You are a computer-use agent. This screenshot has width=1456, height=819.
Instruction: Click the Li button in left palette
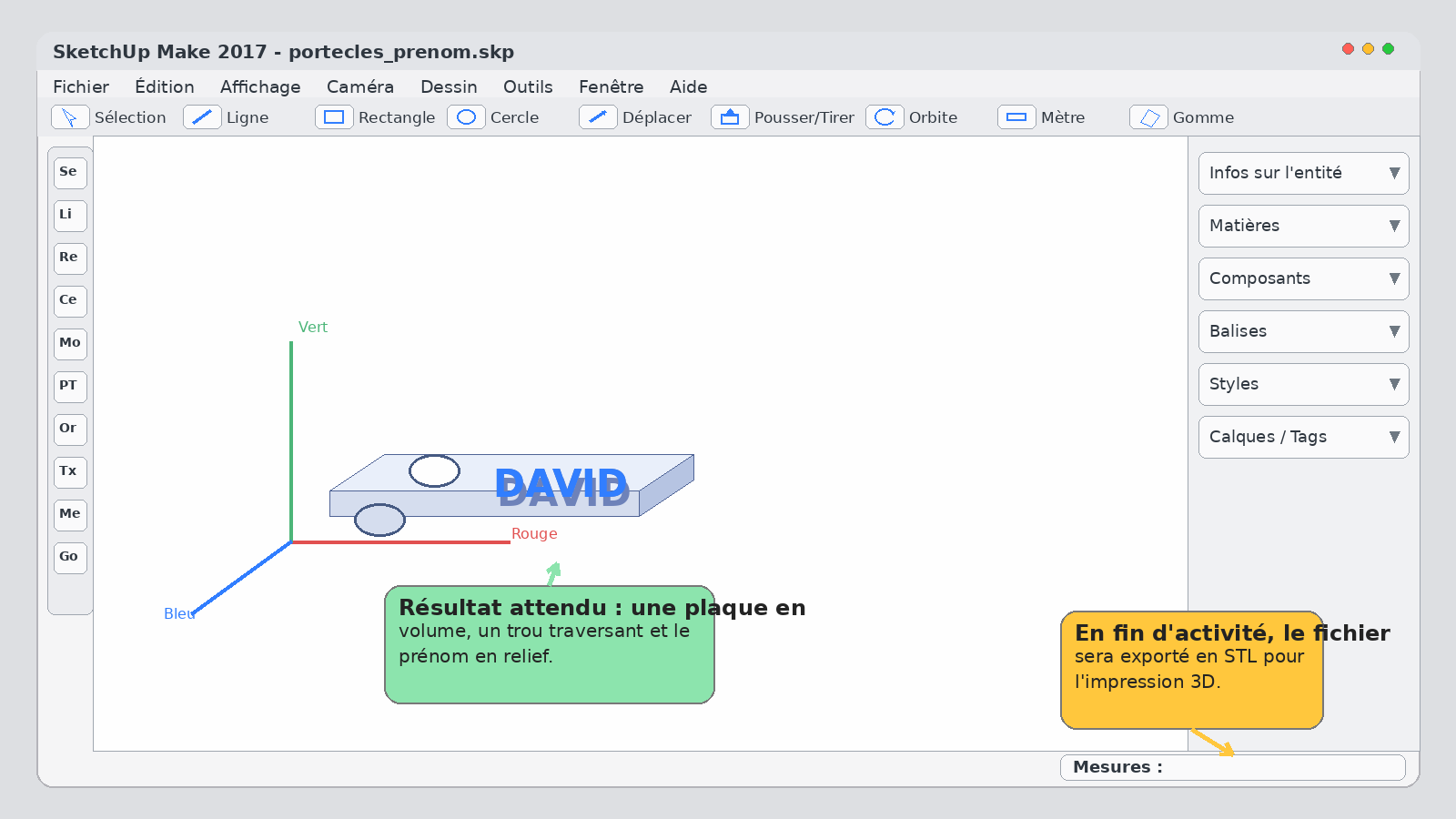coord(70,216)
